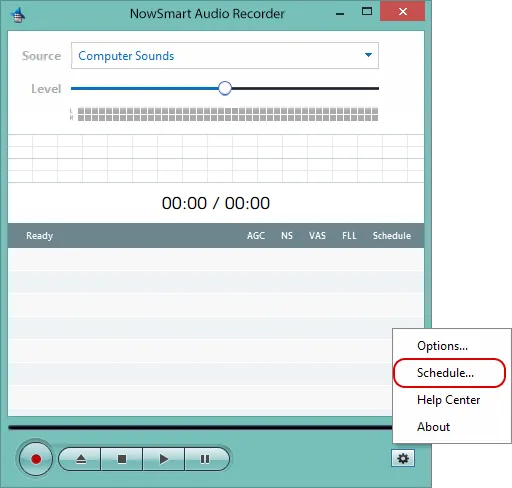Screen dimensions: 512x488
Task: Toggle Schedule in the status bar
Action: (392, 236)
